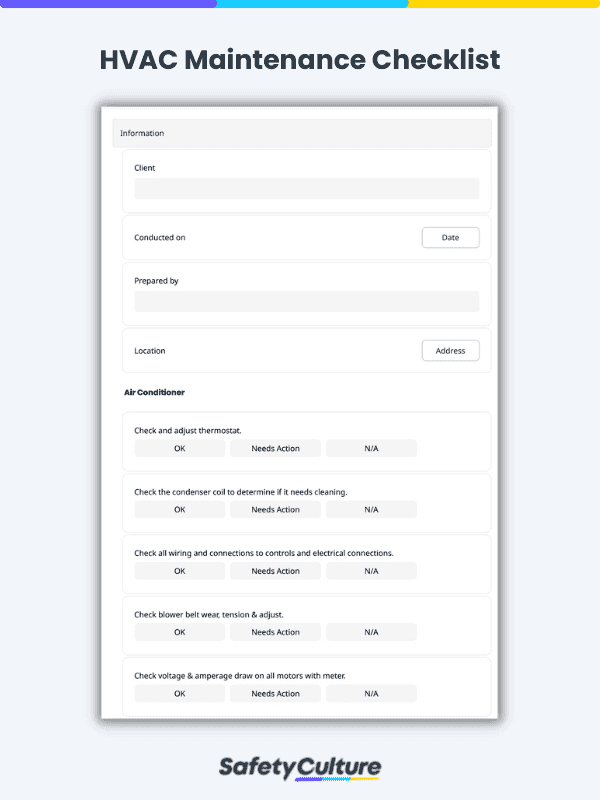
Task: Click the Client input field
Action: click(x=306, y=188)
